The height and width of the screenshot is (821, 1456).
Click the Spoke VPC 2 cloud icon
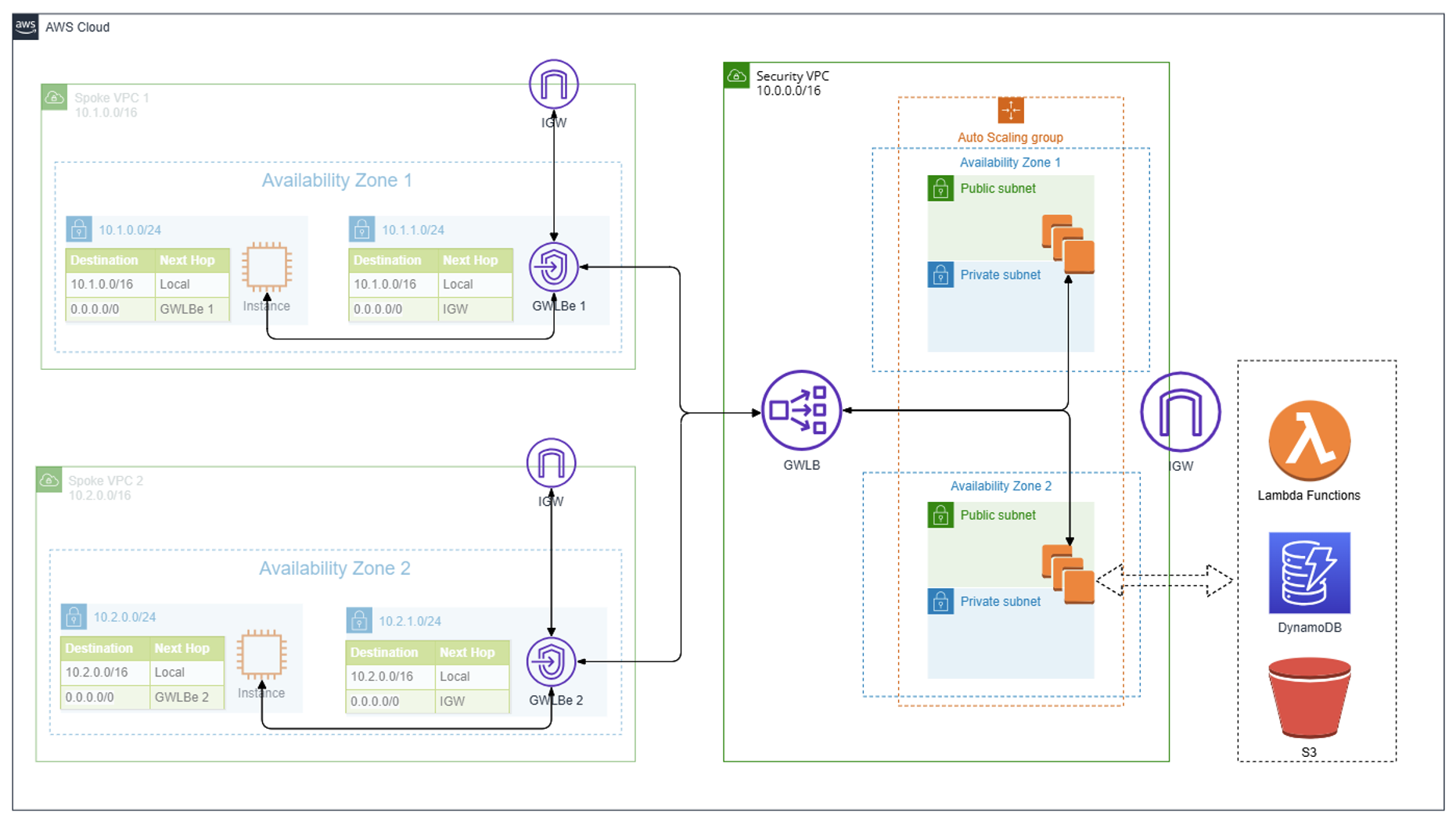[49, 480]
